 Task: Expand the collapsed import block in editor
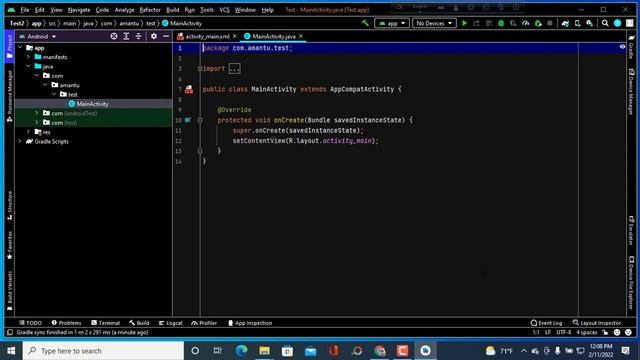pyautogui.click(x=234, y=69)
